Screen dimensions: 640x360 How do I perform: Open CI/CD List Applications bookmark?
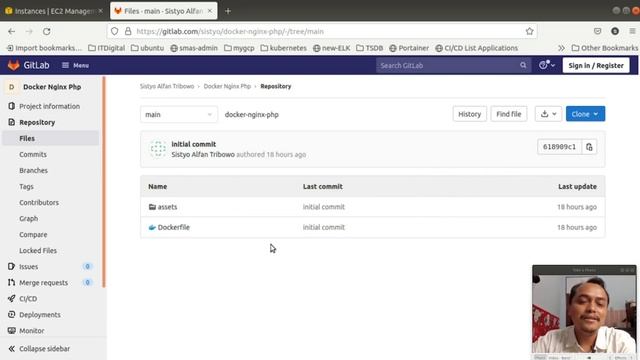pos(476,48)
